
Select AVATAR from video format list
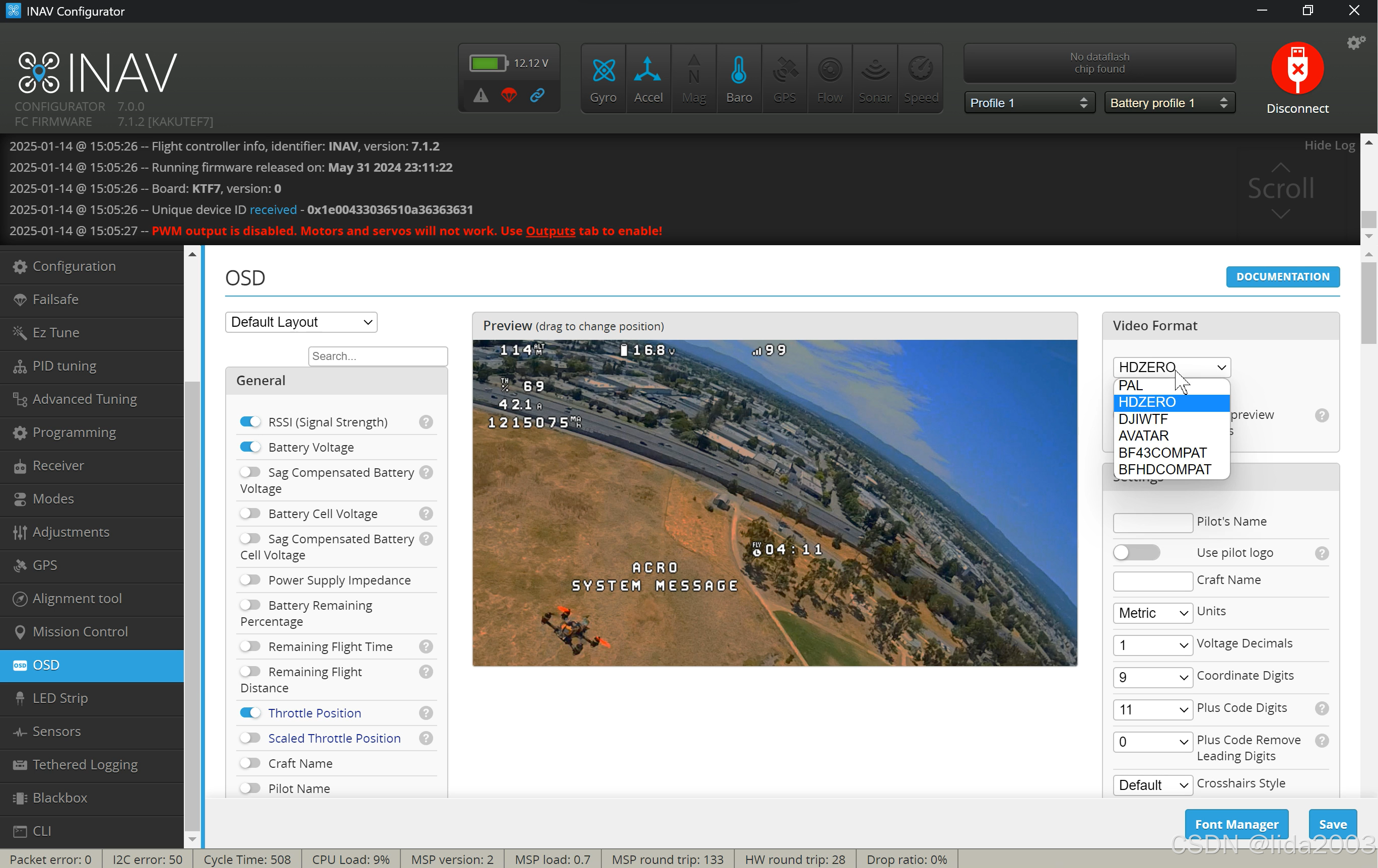click(x=1143, y=436)
